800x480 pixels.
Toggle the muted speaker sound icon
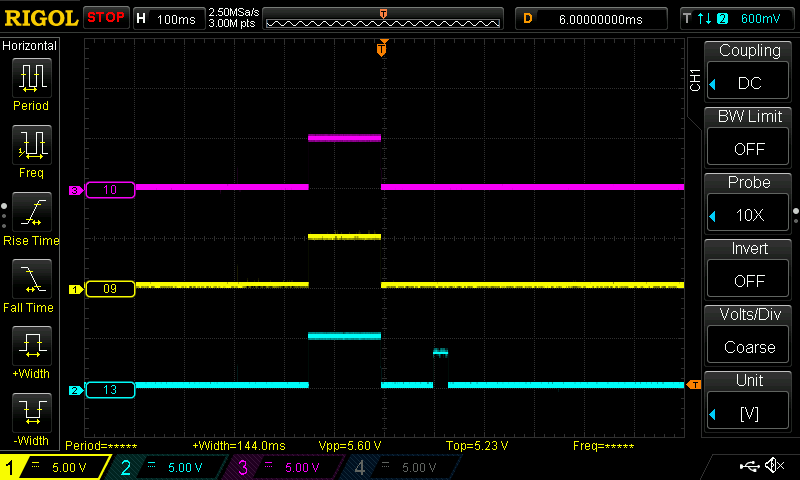click(773, 466)
